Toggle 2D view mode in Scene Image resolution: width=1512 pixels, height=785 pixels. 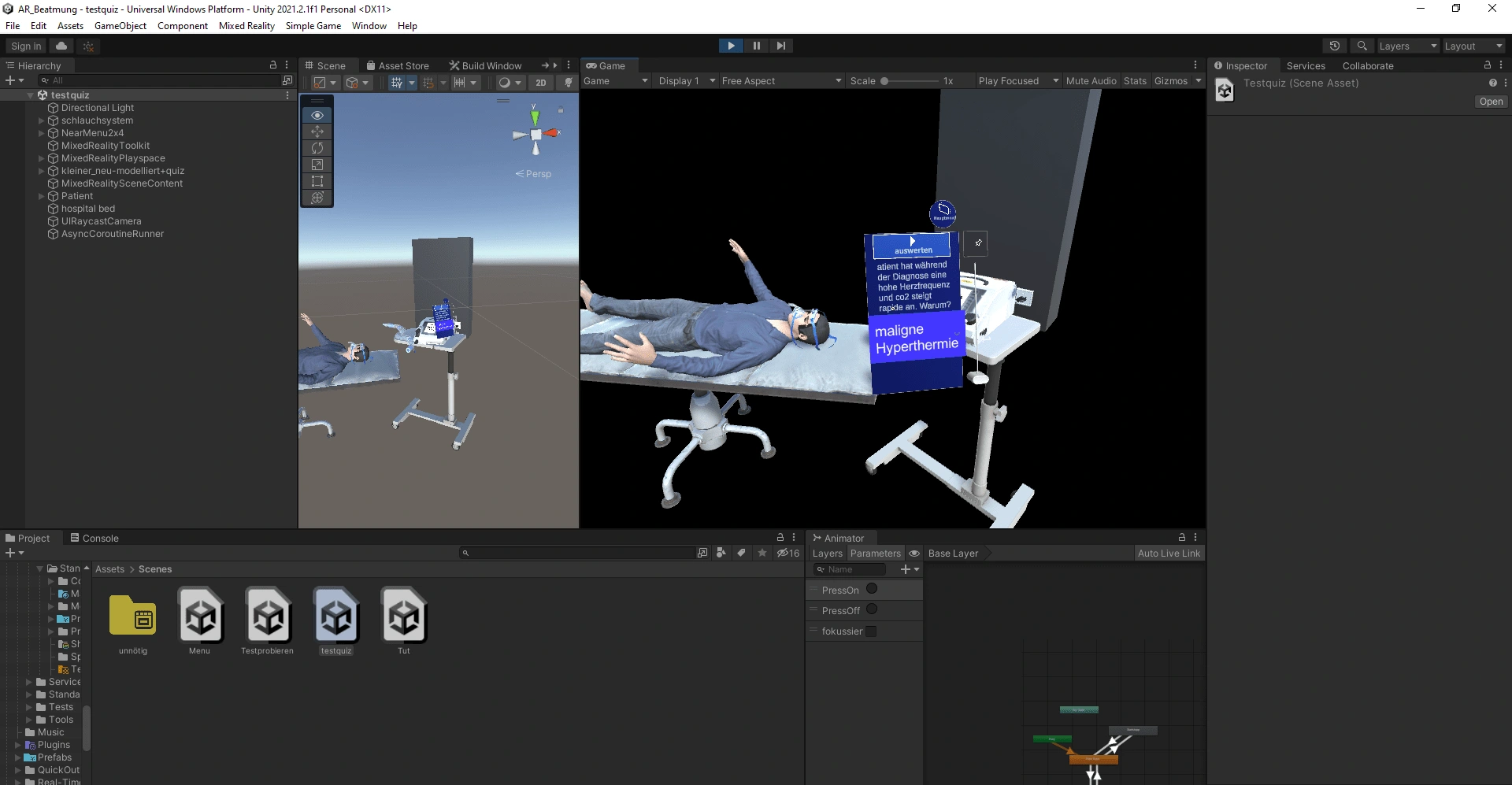coord(541,82)
